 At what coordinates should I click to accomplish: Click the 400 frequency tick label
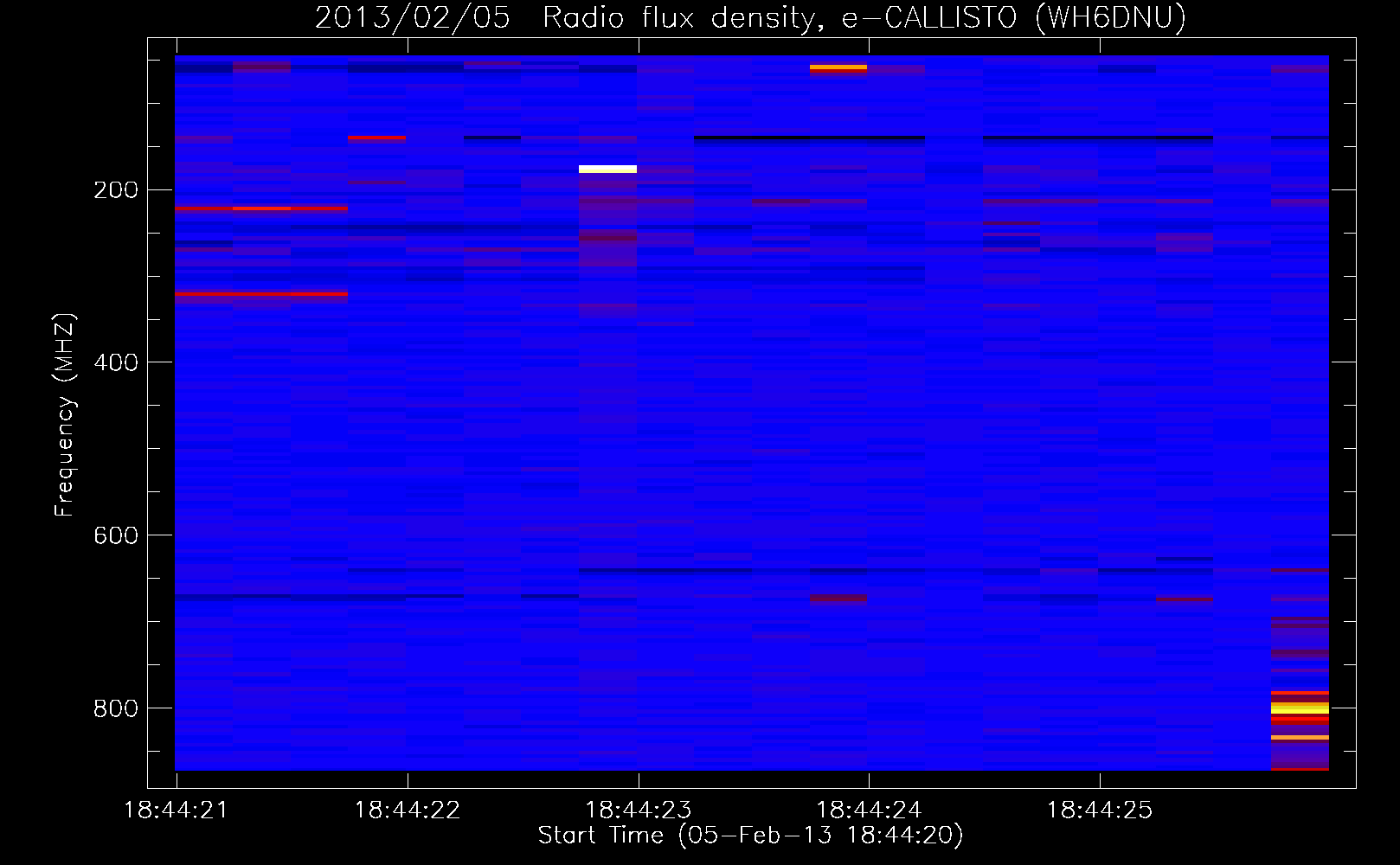click(116, 362)
